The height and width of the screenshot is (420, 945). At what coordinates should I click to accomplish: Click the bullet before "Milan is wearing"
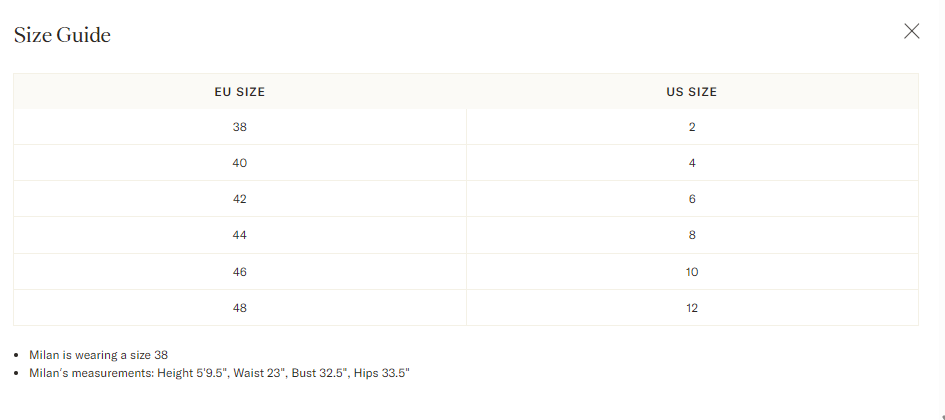pyautogui.click(x=18, y=356)
